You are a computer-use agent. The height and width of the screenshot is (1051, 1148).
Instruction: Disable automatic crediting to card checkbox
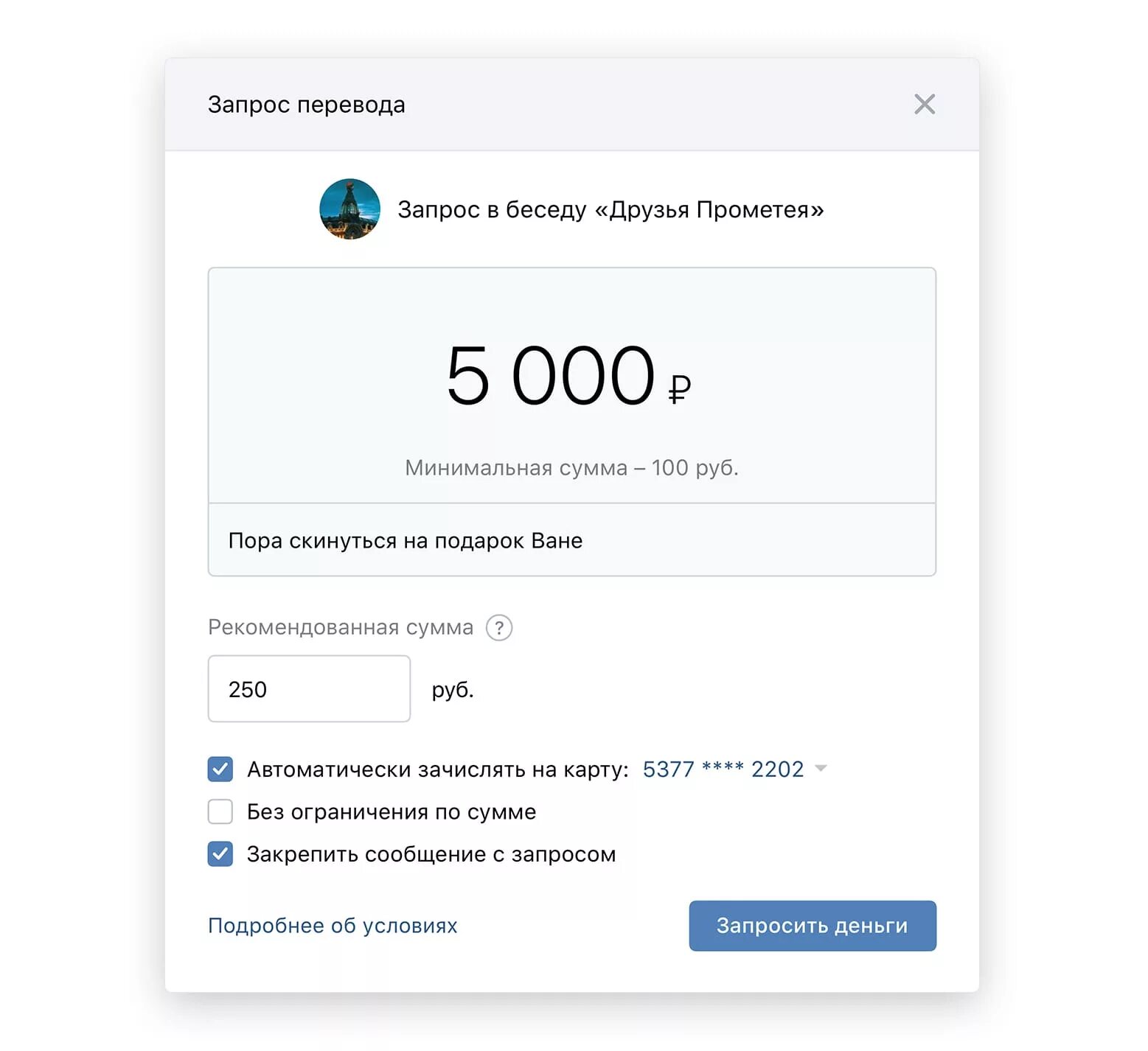[x=220, y=769]
